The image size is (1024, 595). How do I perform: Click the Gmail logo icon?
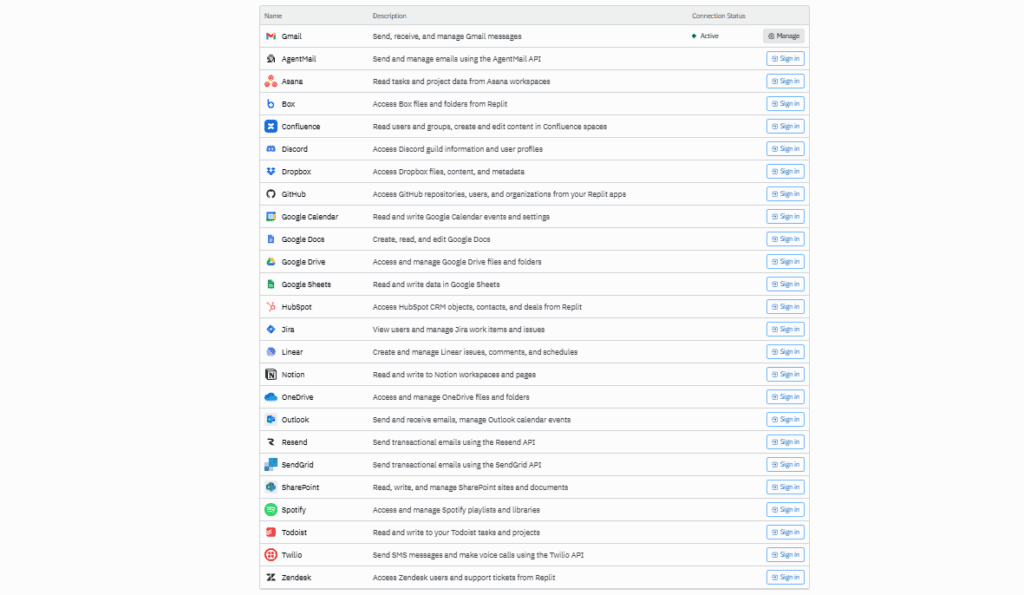tap(270, 37)
